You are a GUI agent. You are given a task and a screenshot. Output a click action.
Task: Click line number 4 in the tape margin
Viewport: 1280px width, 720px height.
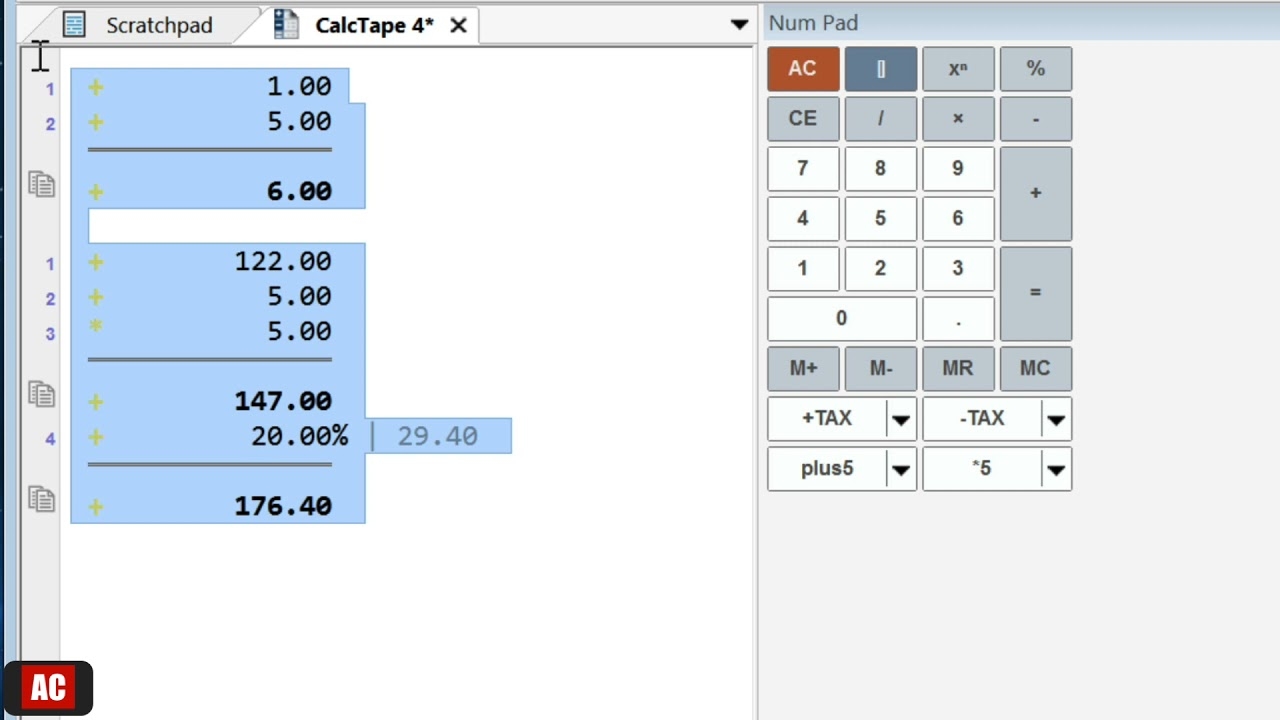(x=50, y=439)
